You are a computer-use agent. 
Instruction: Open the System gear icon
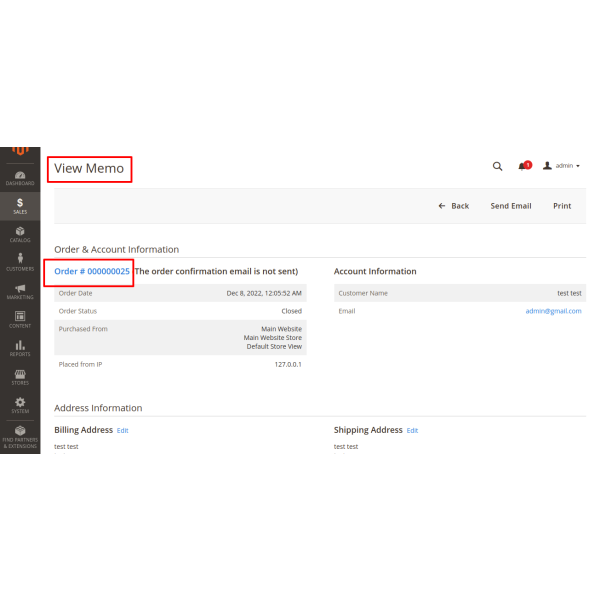[20, 404]
